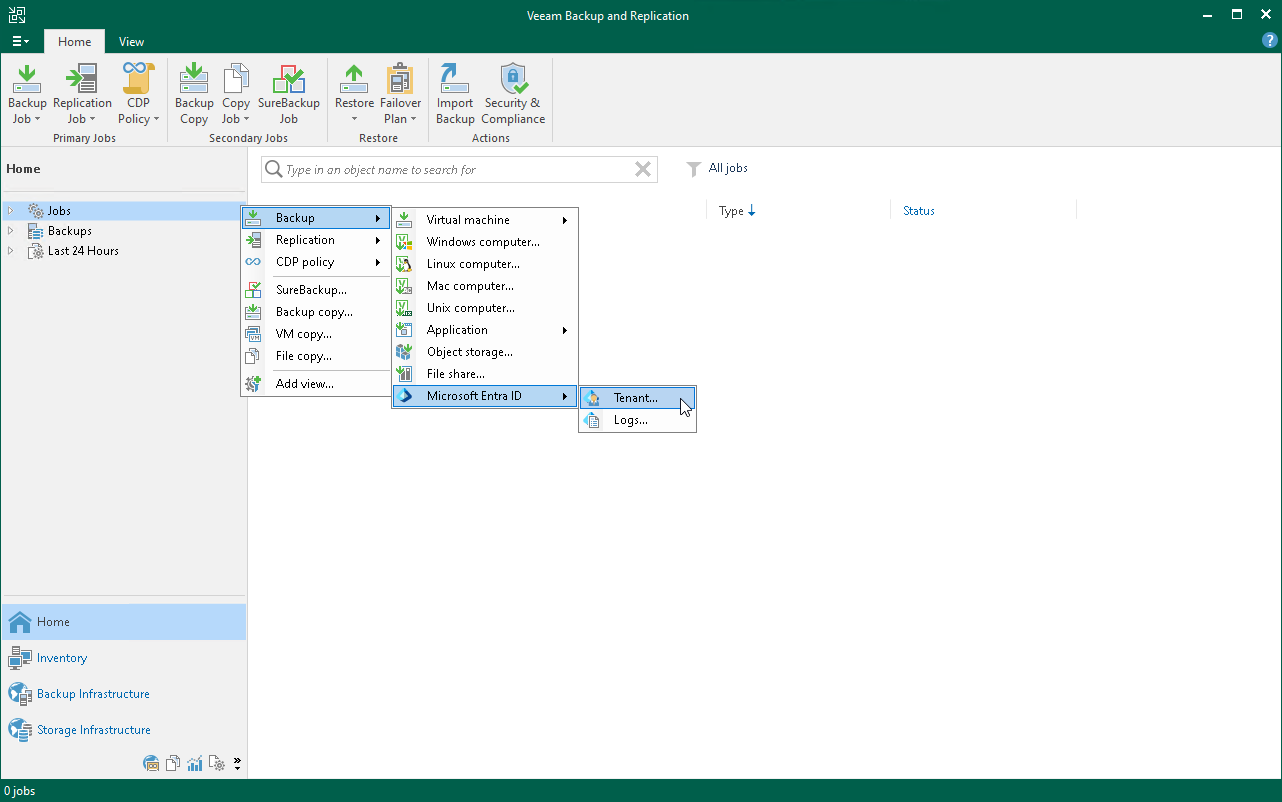Select Windows computer... menu entry

(483, 242)
